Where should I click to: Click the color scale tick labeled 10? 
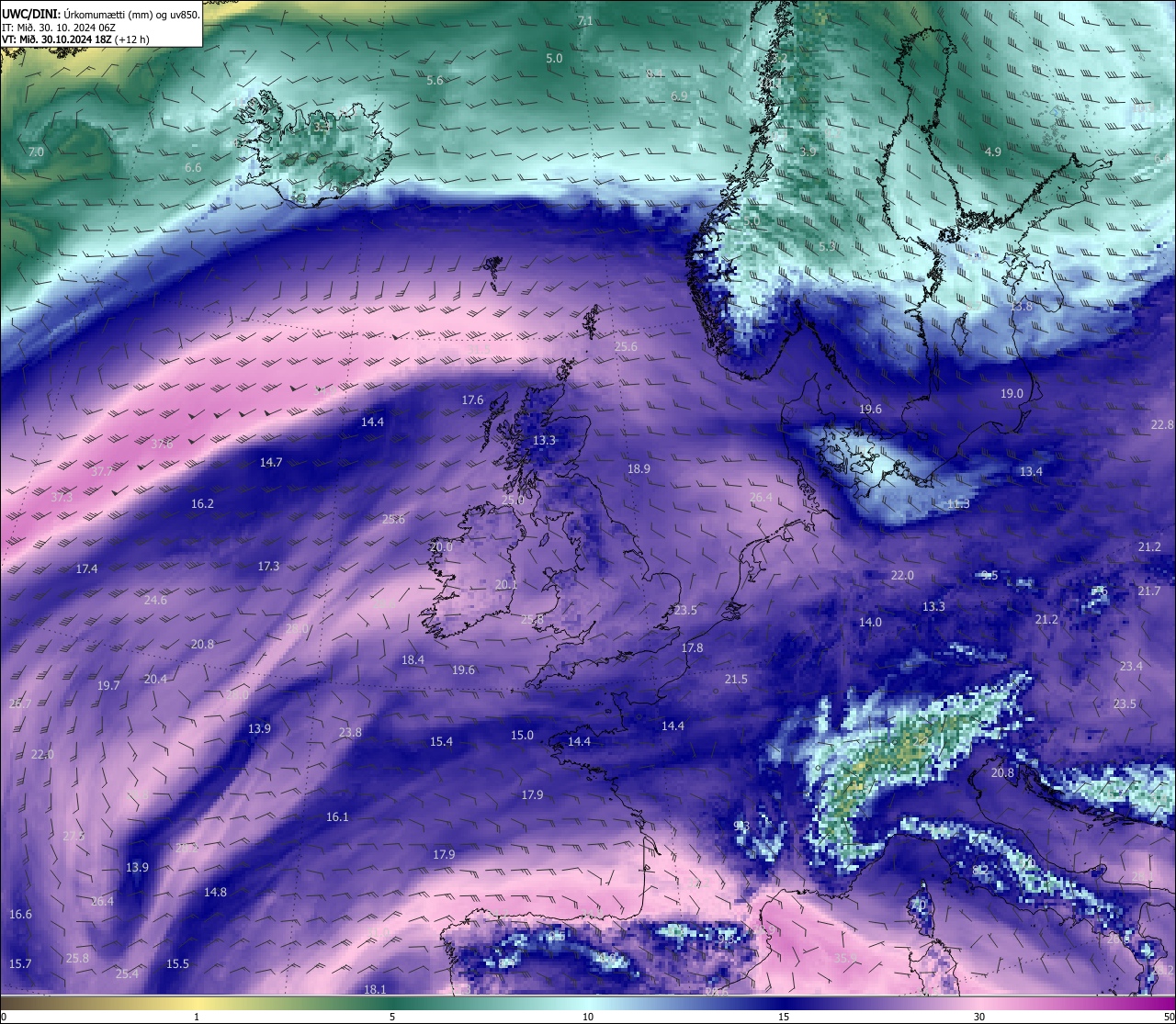click(x=588, y=1017)
